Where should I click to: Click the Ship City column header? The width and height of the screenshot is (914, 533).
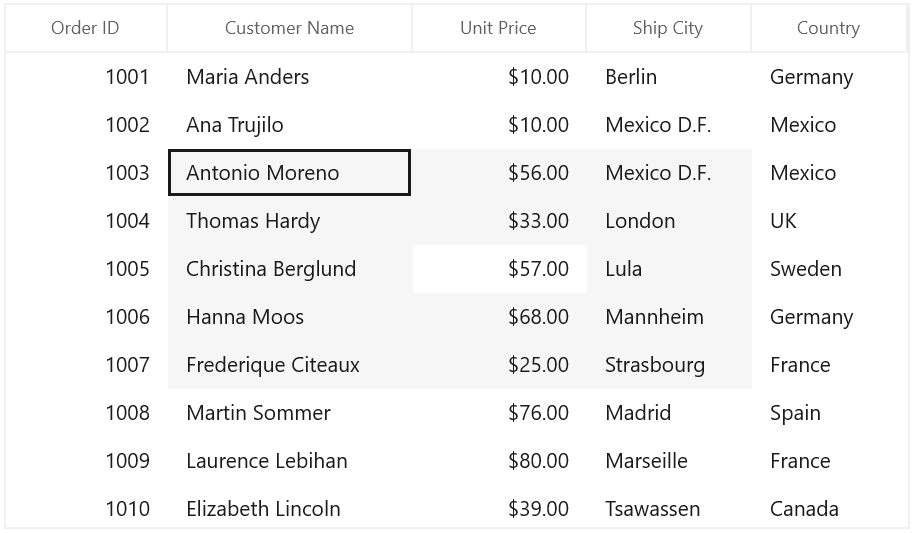coord(669,28)
